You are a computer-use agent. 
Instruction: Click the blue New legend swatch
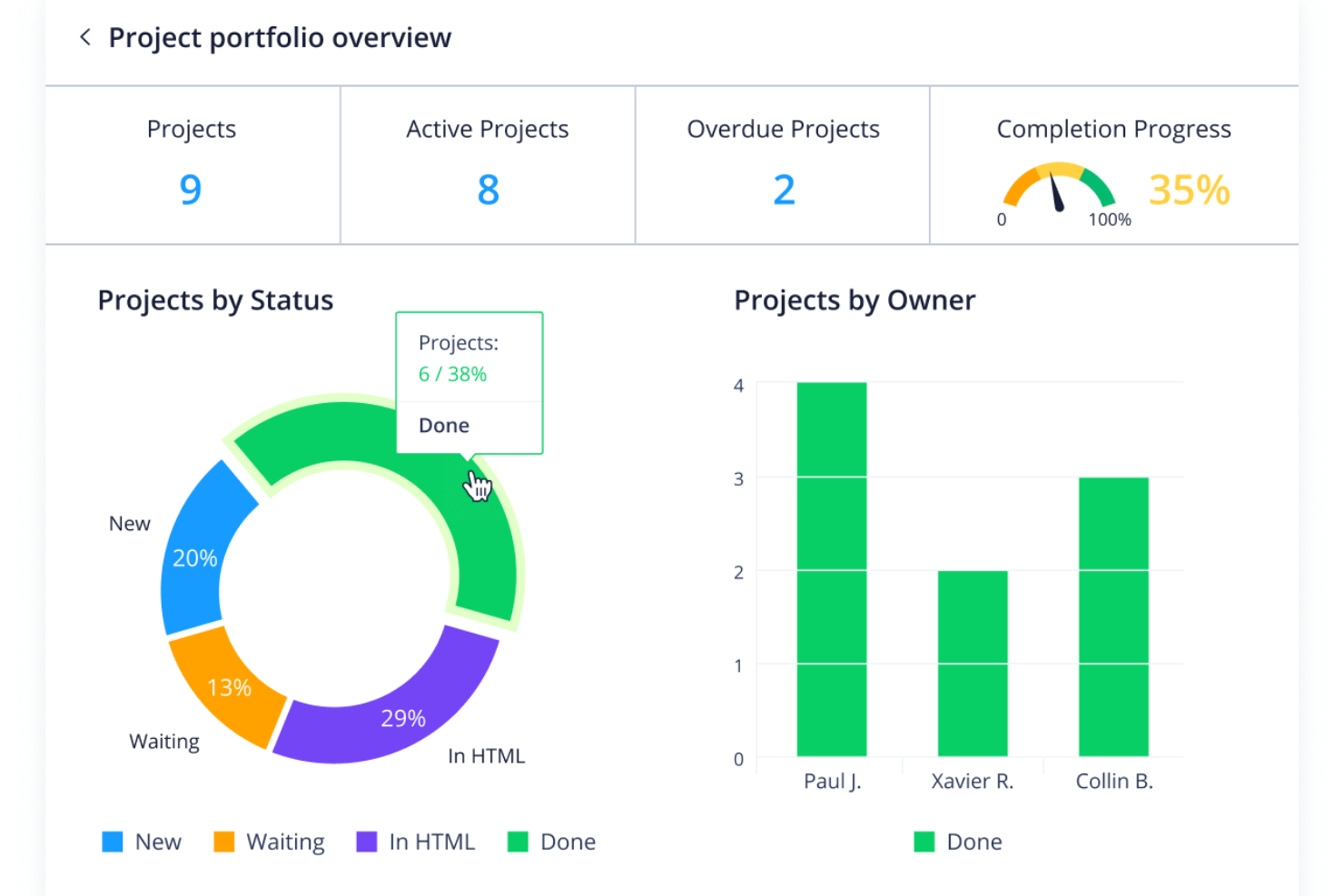[x=113, y=842]
